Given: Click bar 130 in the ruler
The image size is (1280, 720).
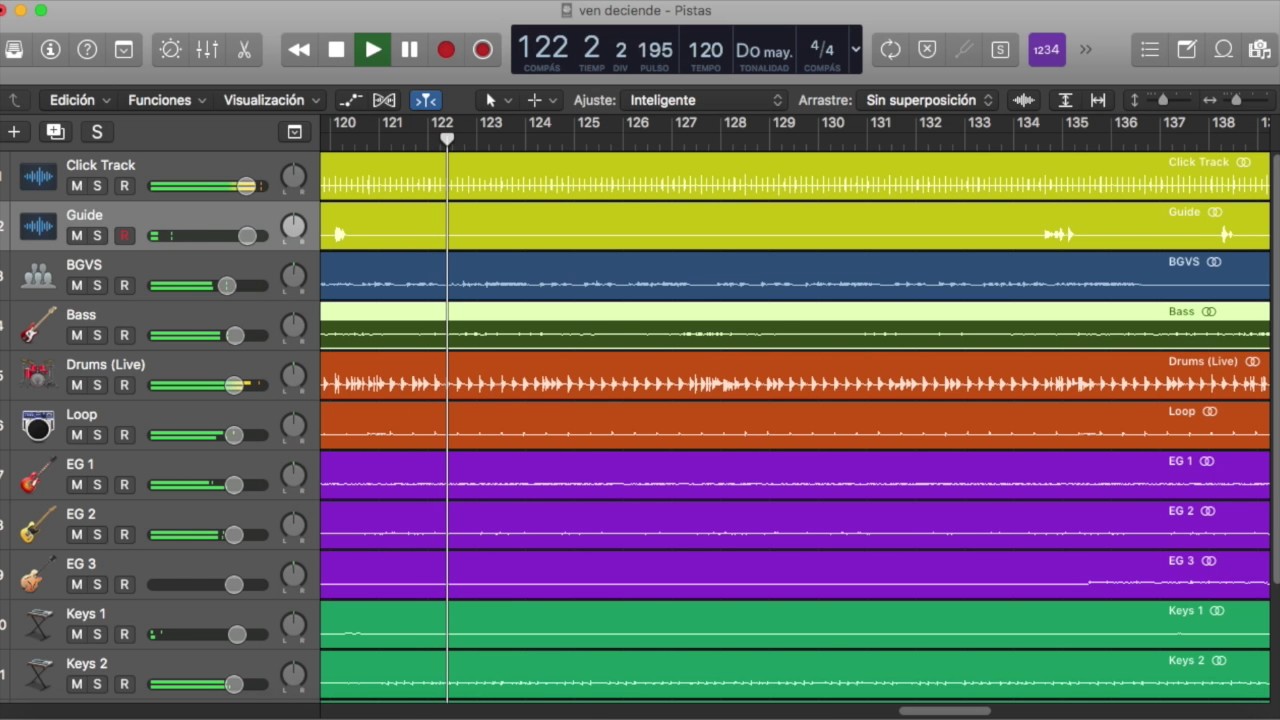Looking at the screenshot, I should (x=832, y=123).
